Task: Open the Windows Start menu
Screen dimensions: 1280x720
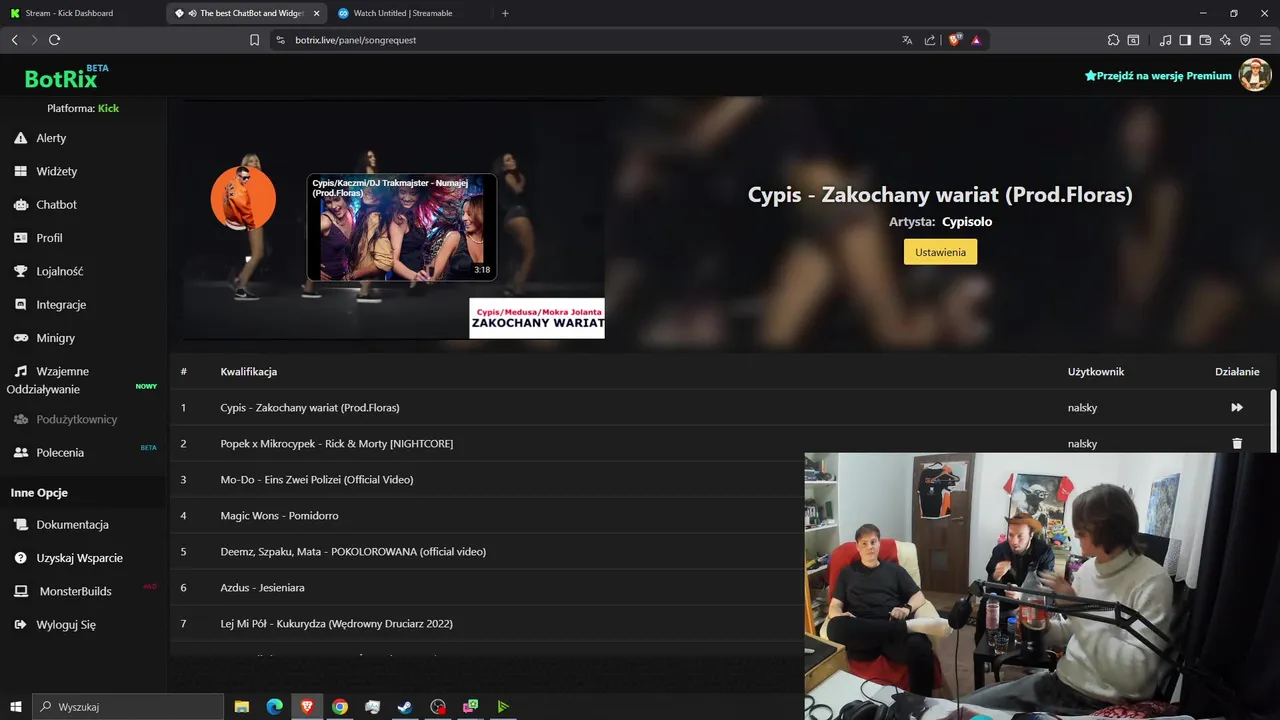Action: 16,707
